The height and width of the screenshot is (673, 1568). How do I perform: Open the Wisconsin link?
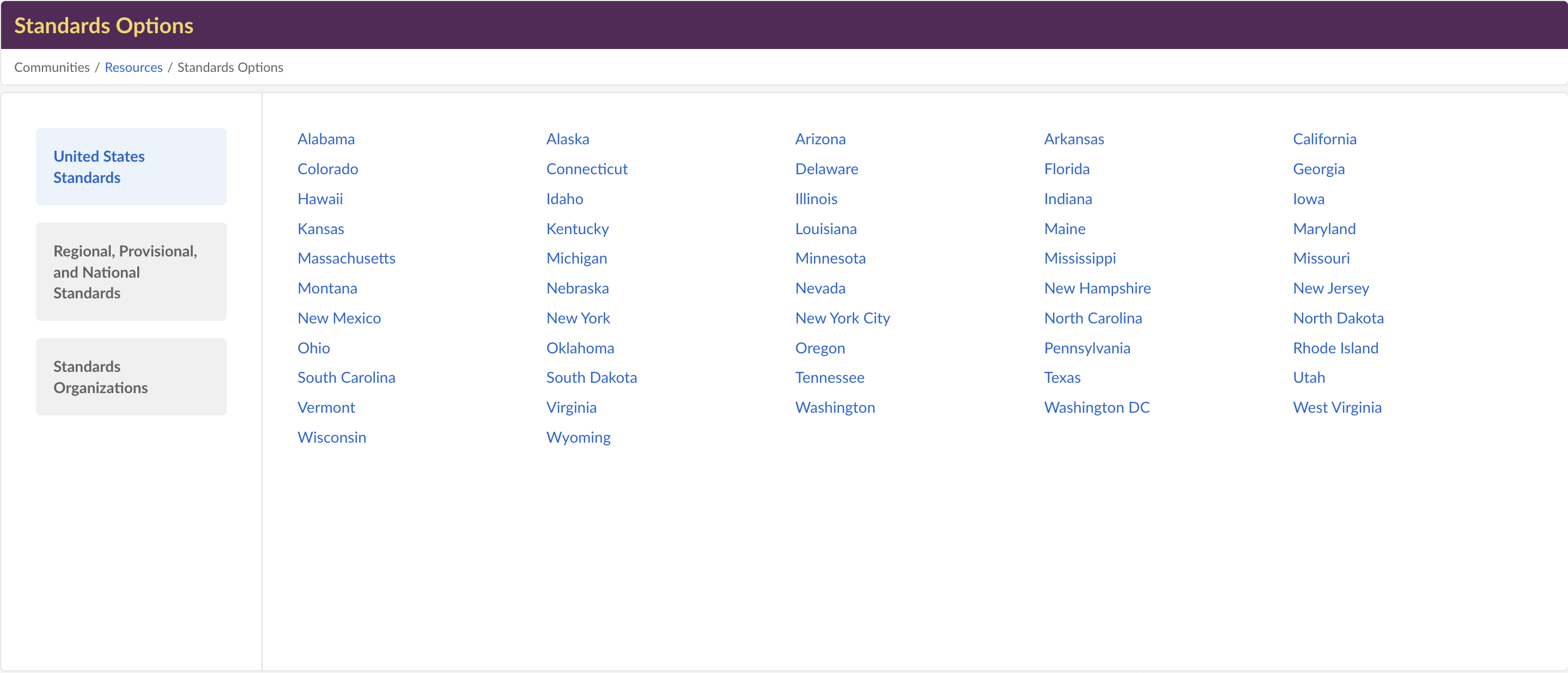[x=331, y=437]
